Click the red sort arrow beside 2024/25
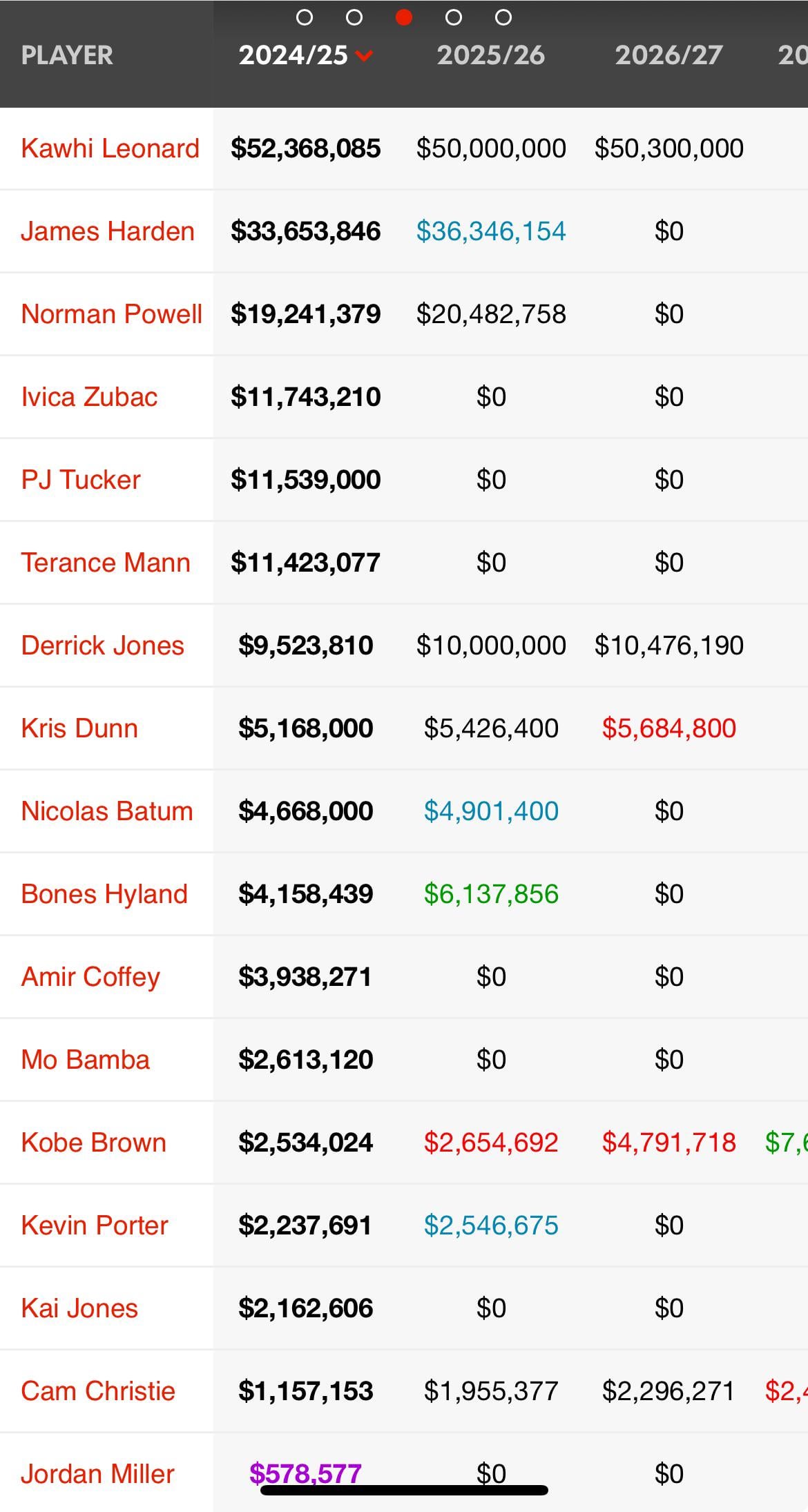Screen dimensions: 808x1512 pyautogui.click(x=365, y=56)
